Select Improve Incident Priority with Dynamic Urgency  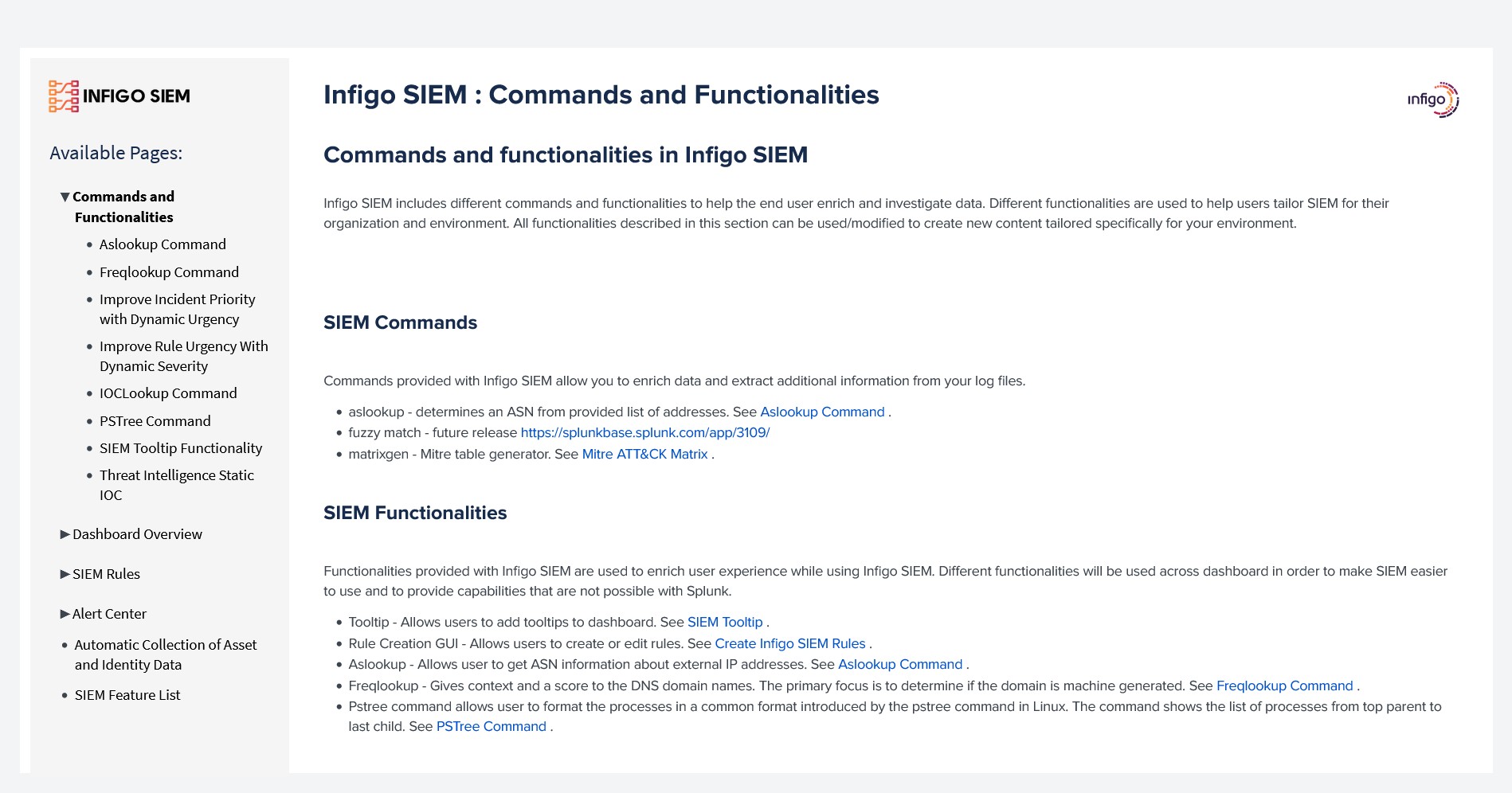tap(177, 309)
